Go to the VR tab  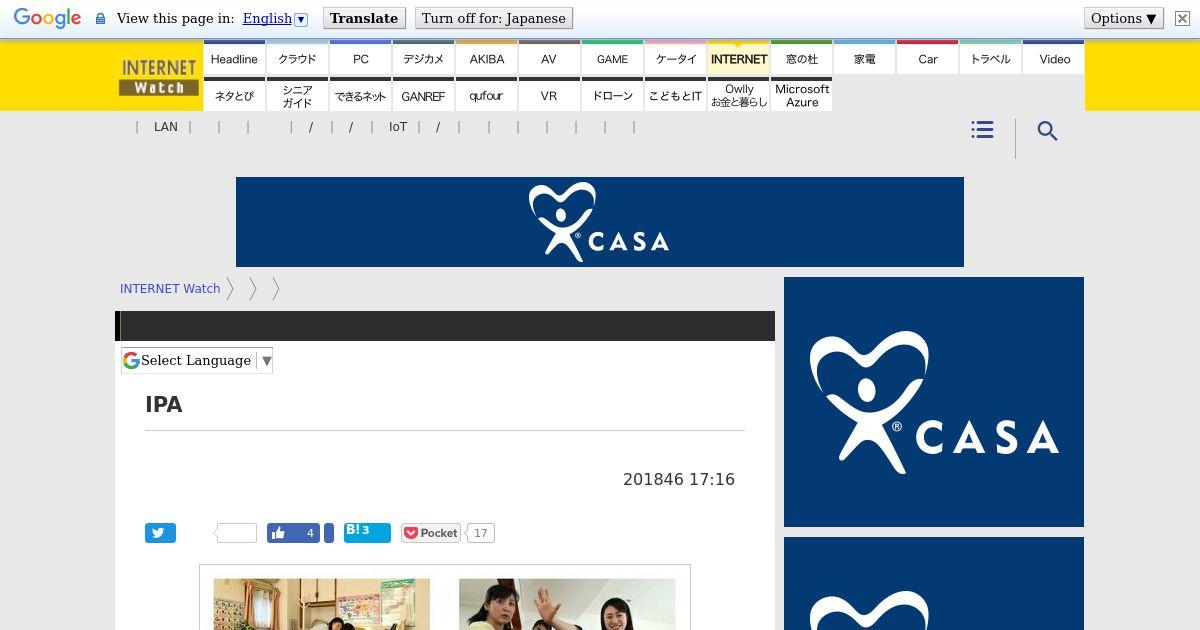pyautogui.click(x=549, y=95)
